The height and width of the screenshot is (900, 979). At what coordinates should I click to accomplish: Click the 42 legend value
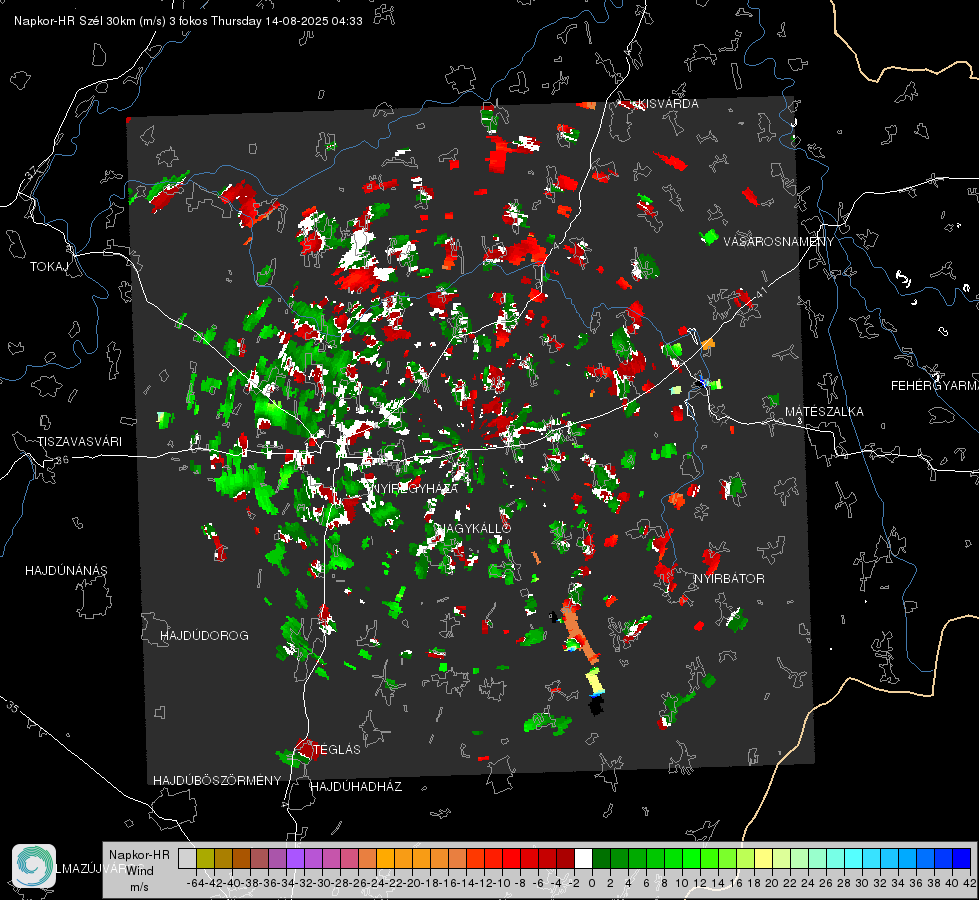(x=970, y=883)
